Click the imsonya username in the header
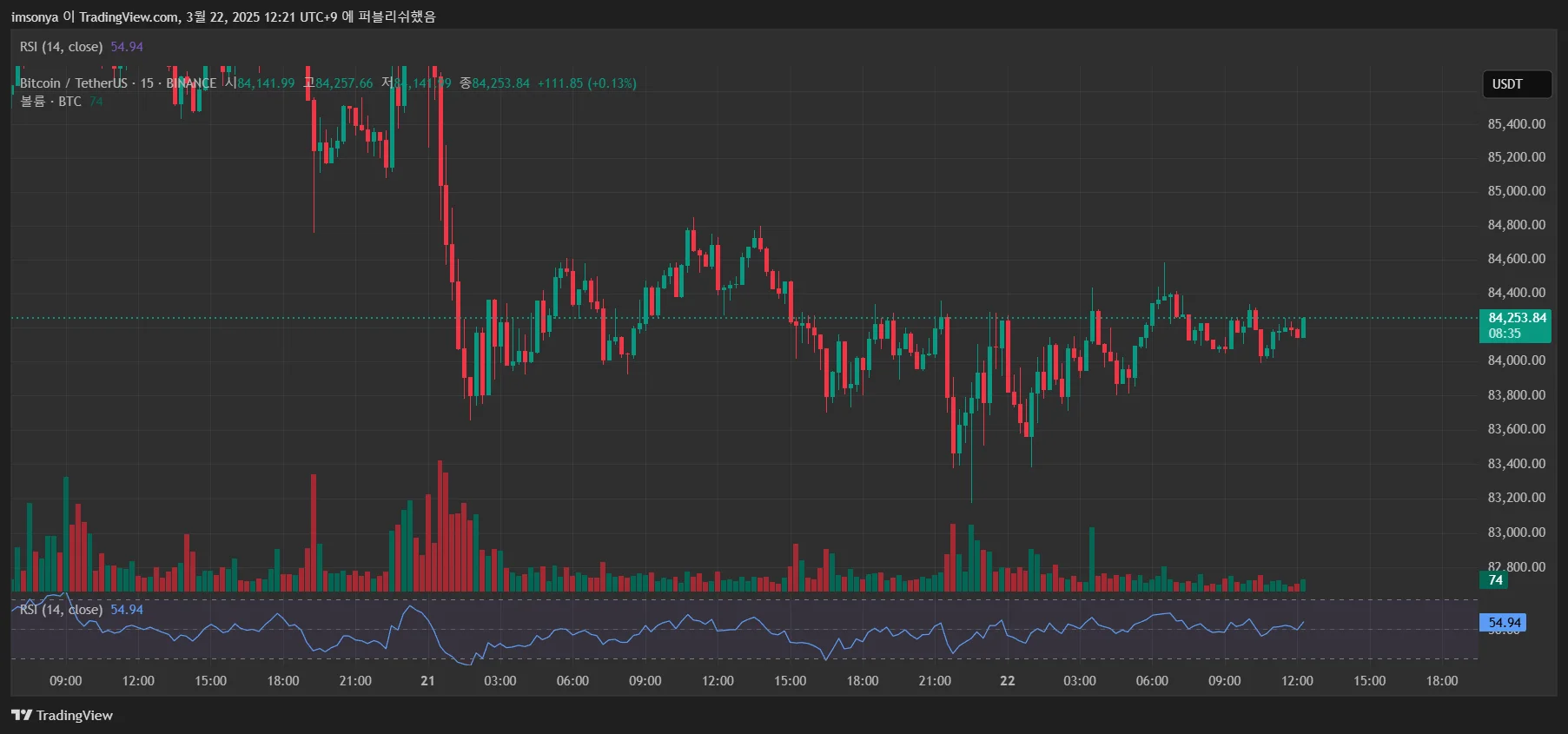This screenshot has width=1568, height=734. tap(34, 17)
